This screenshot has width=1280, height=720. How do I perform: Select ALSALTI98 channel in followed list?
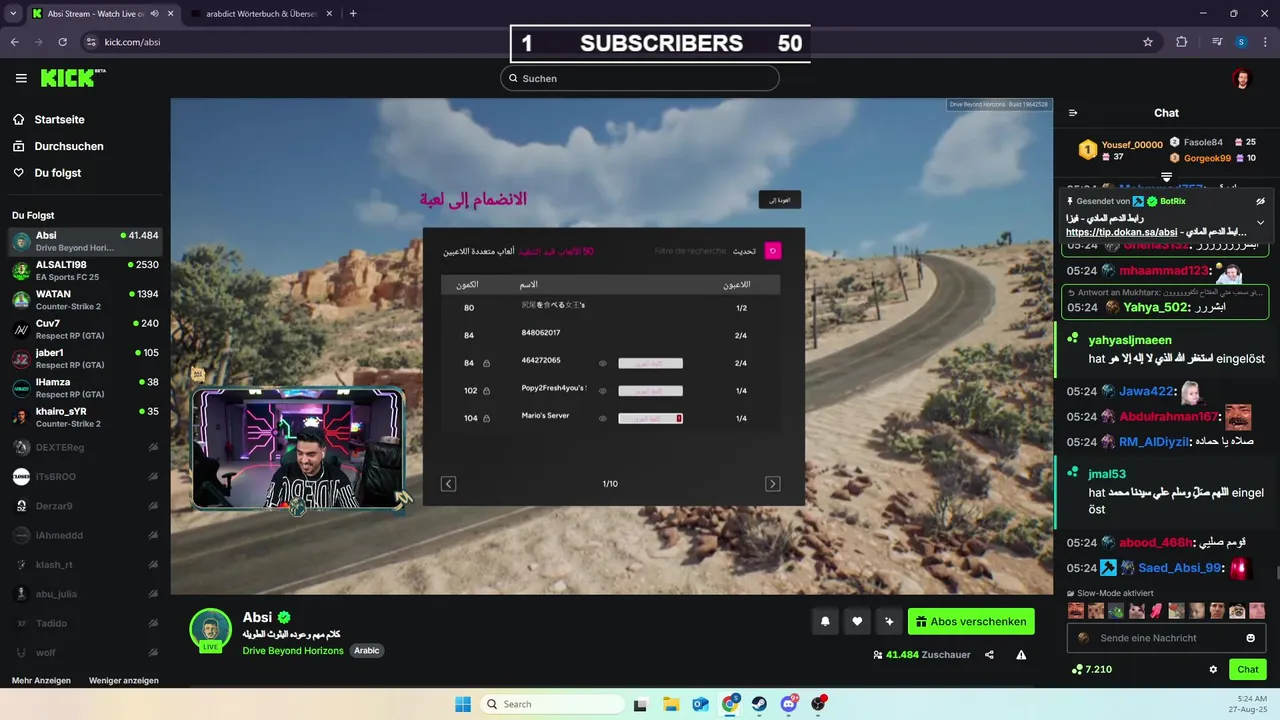coord(85,270)
